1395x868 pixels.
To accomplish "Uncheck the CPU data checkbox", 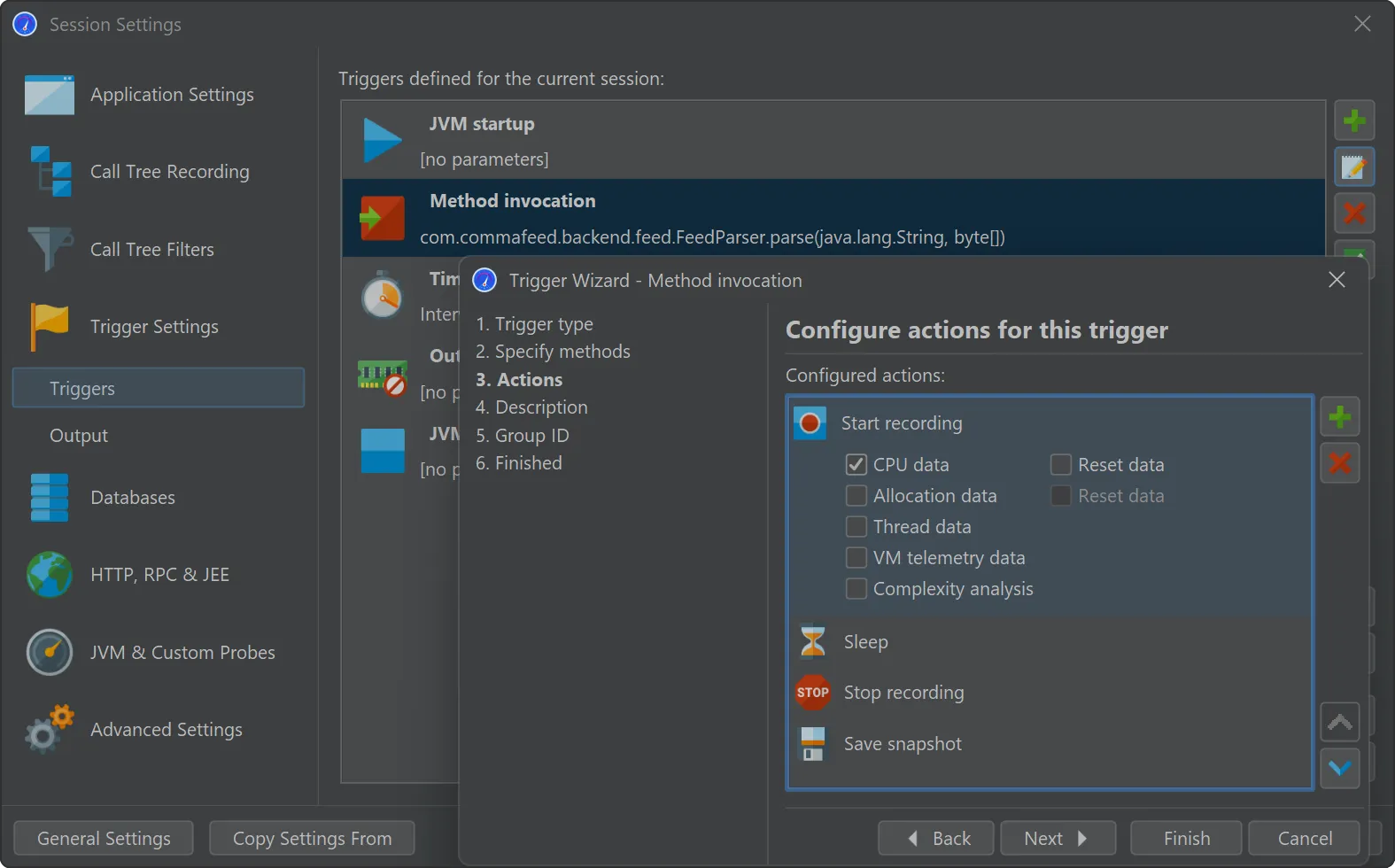I will pyautogui.click(x=856, y=465).
